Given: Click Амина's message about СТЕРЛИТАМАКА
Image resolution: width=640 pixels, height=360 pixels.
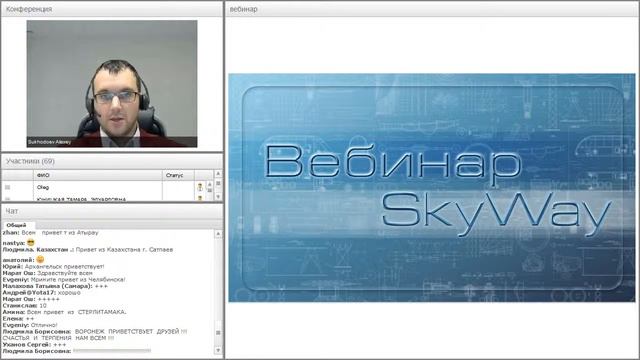Looking at the screenshot, I should (x=64, y=312).
